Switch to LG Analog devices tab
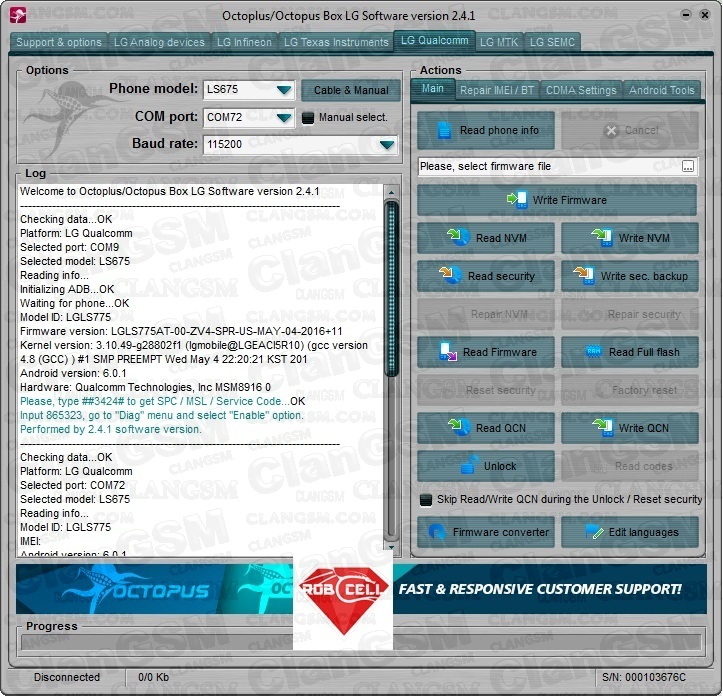Screen dimensions: 723x696 point(159,42)
